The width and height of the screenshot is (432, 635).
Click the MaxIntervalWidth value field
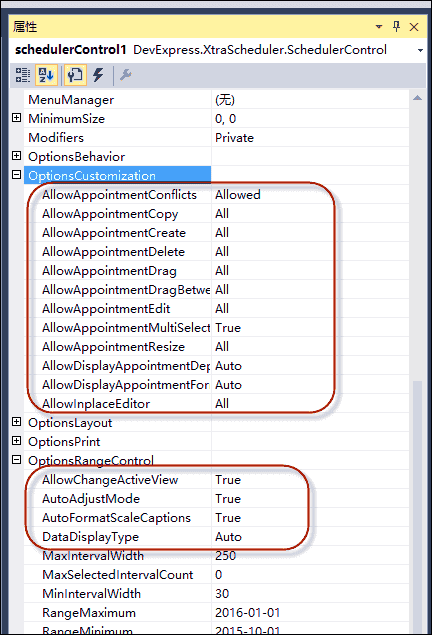pyautogui.click(x=310, y=556)
